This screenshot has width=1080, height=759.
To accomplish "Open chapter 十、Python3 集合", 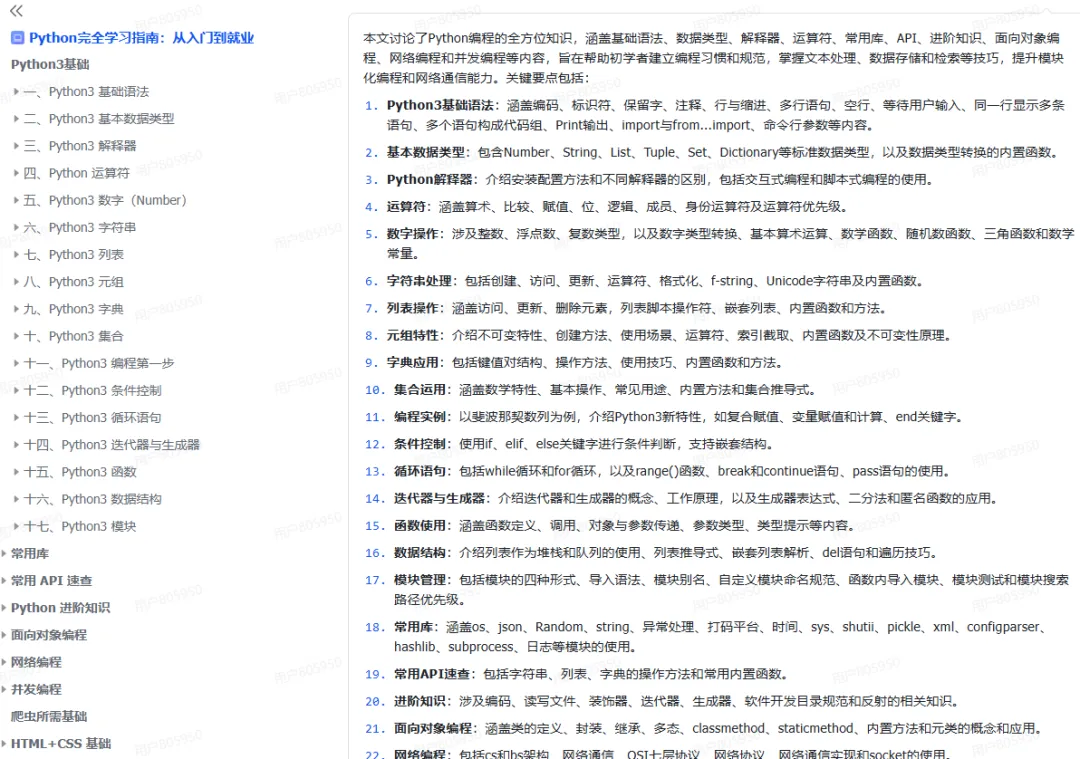I will click(74, 336).
